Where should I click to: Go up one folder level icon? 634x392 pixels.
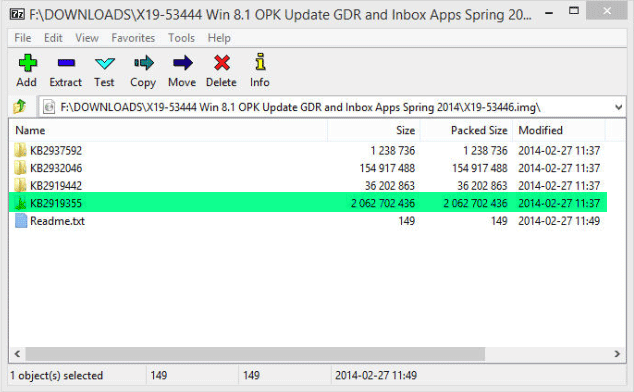(19, 107)
